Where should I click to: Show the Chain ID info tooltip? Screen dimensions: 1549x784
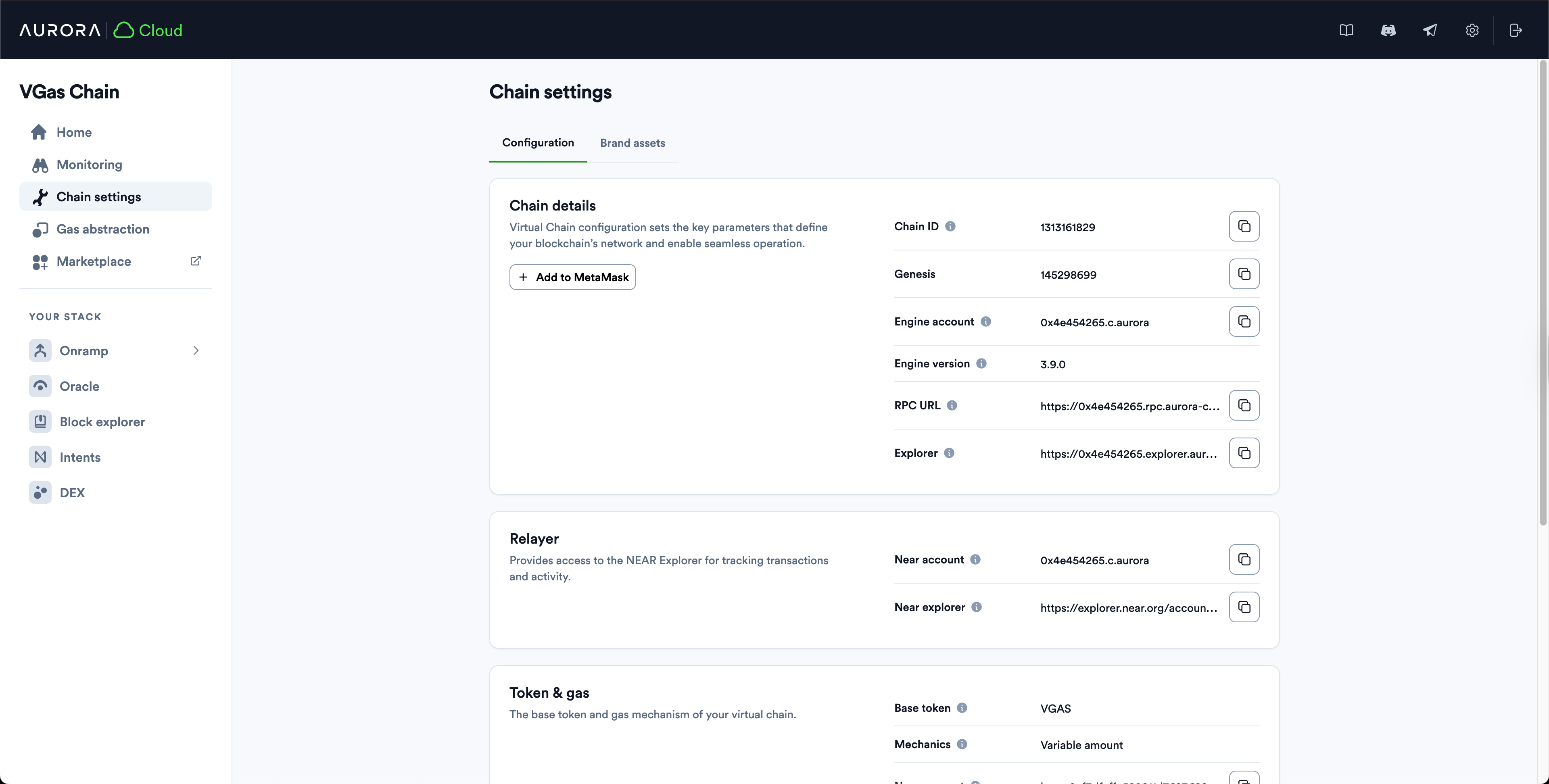[950, 226]
